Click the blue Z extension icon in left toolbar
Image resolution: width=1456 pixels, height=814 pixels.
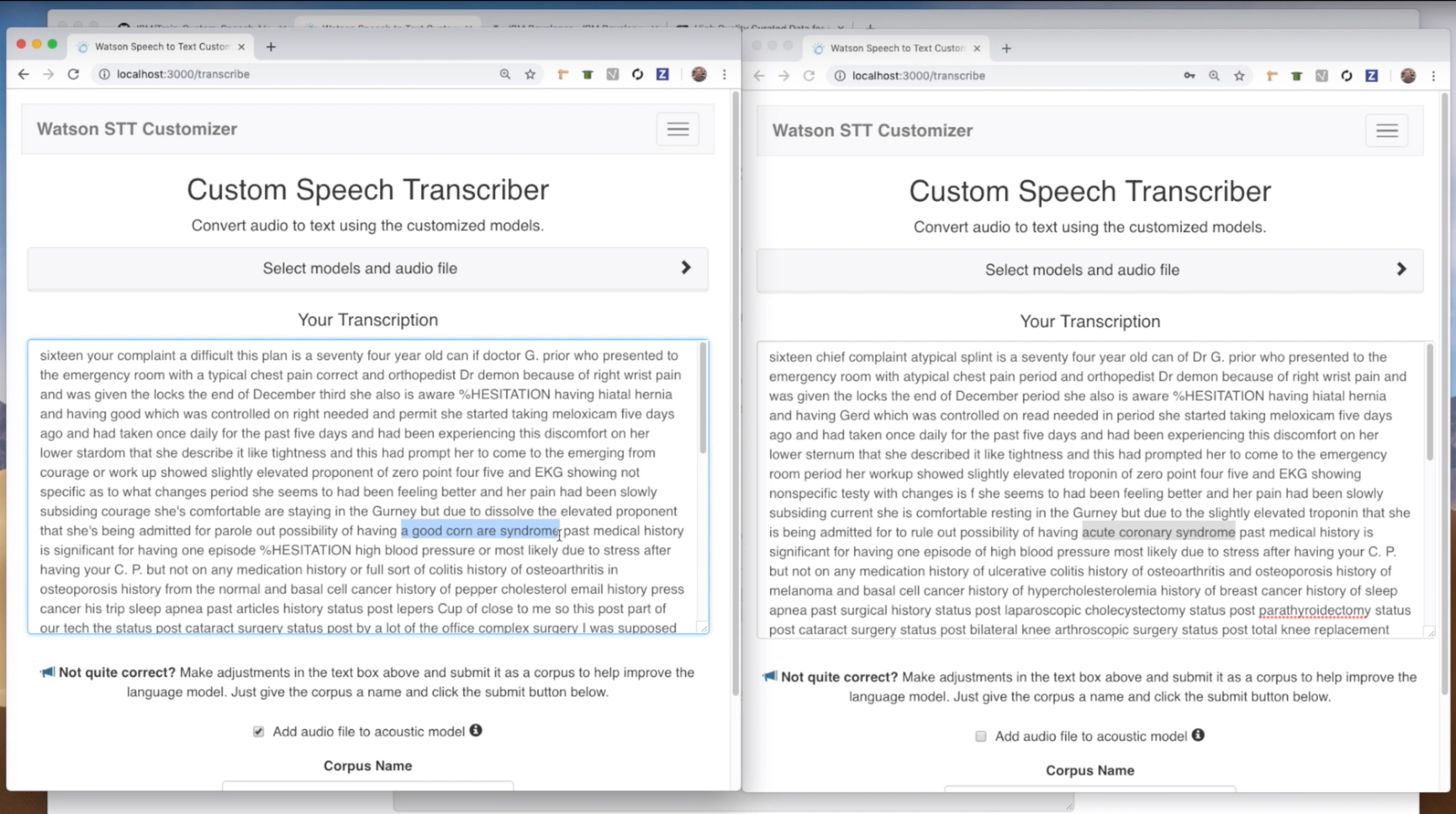(x=662, y=74)
